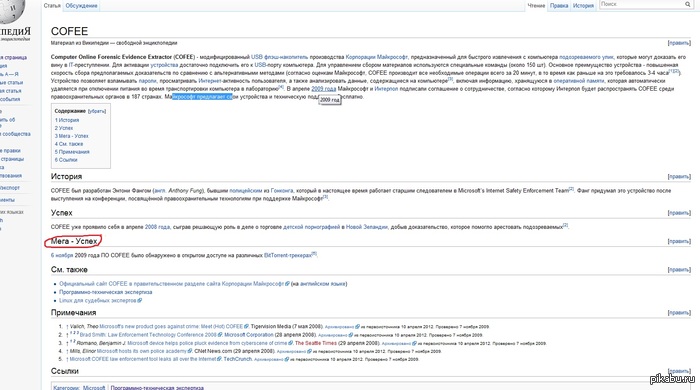Follow the 'оперативной памяти' link

tap(579, 81)
